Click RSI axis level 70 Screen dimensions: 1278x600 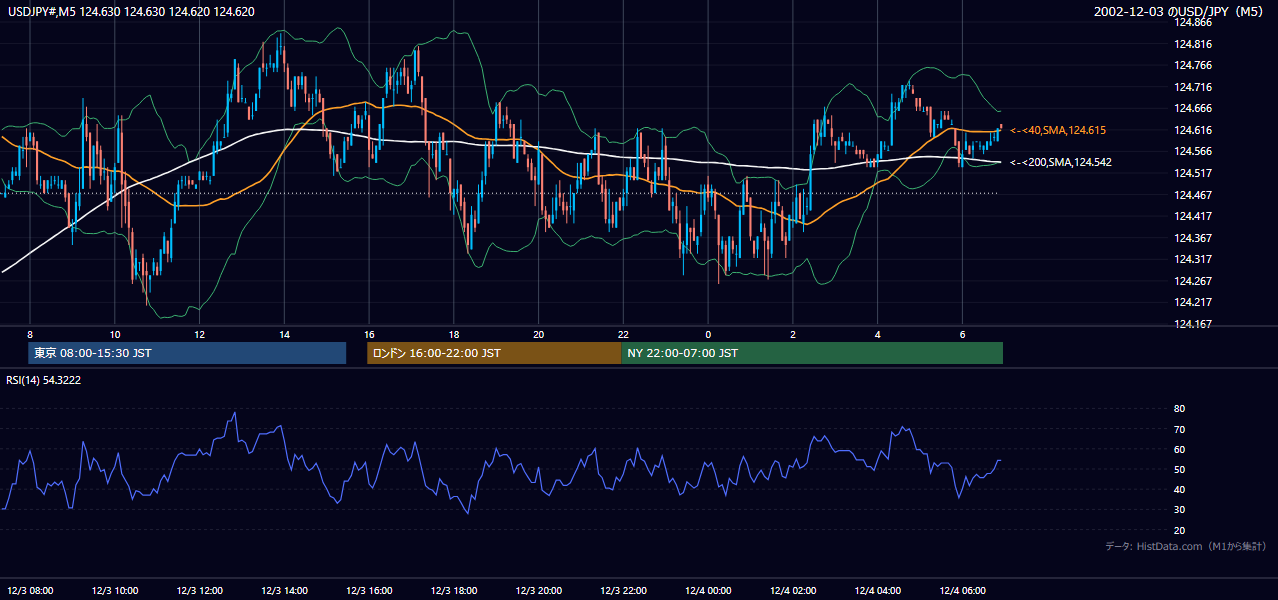click(x=1180, y=429)
